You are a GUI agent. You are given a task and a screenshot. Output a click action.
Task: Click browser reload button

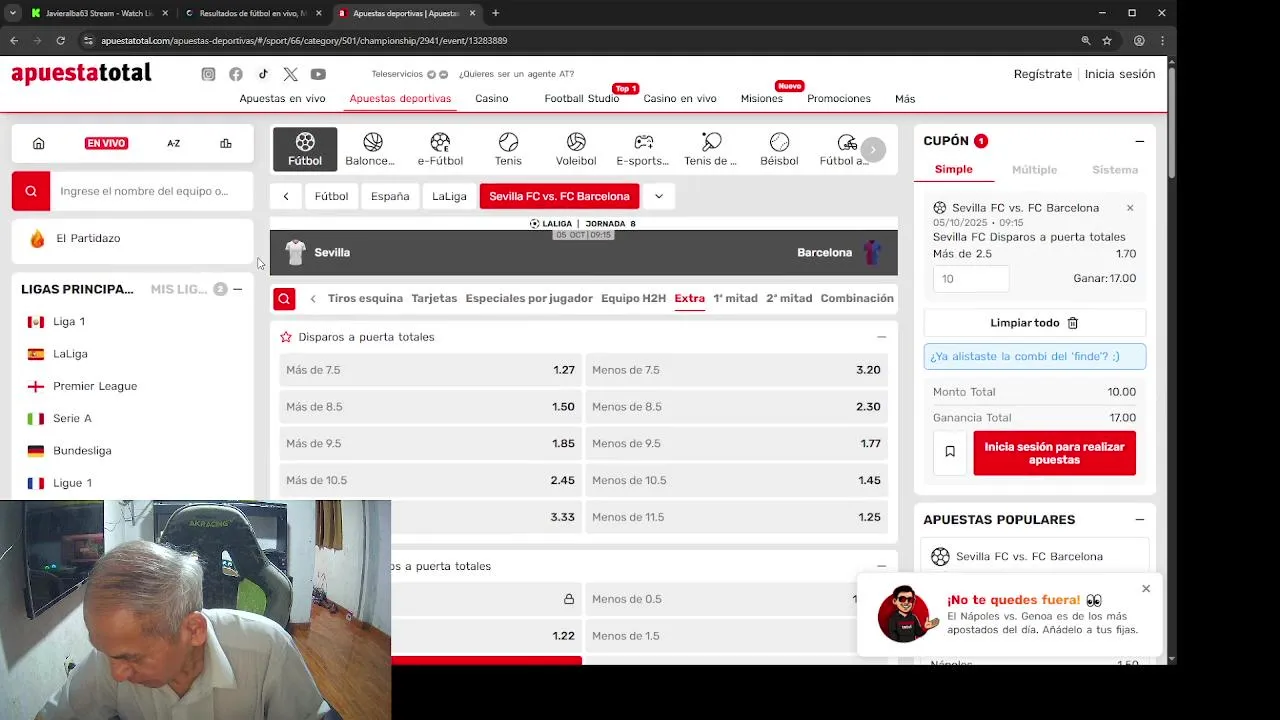point(61,41)
